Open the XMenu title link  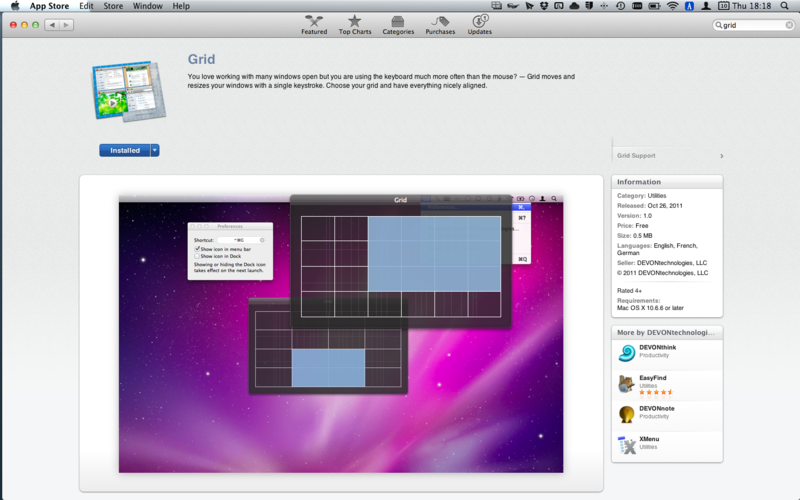(649, 439)
